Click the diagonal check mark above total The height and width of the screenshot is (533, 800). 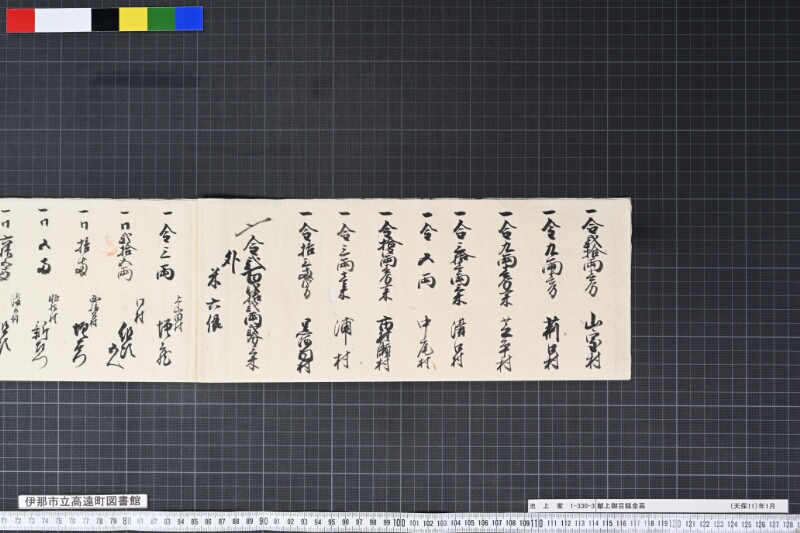pyautogui.click(x=253, y=226)
